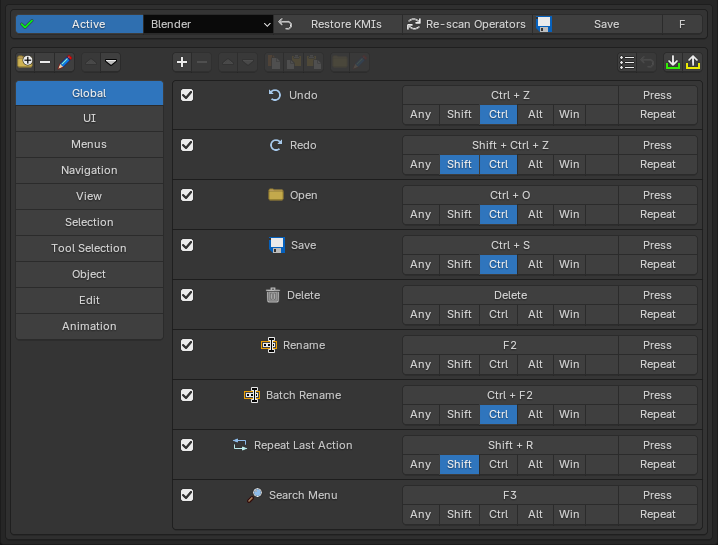The width and height of the screenshot is (718, 545).
Task: Click the Ctrl + Z hotkey field
Action: (510, 95)
